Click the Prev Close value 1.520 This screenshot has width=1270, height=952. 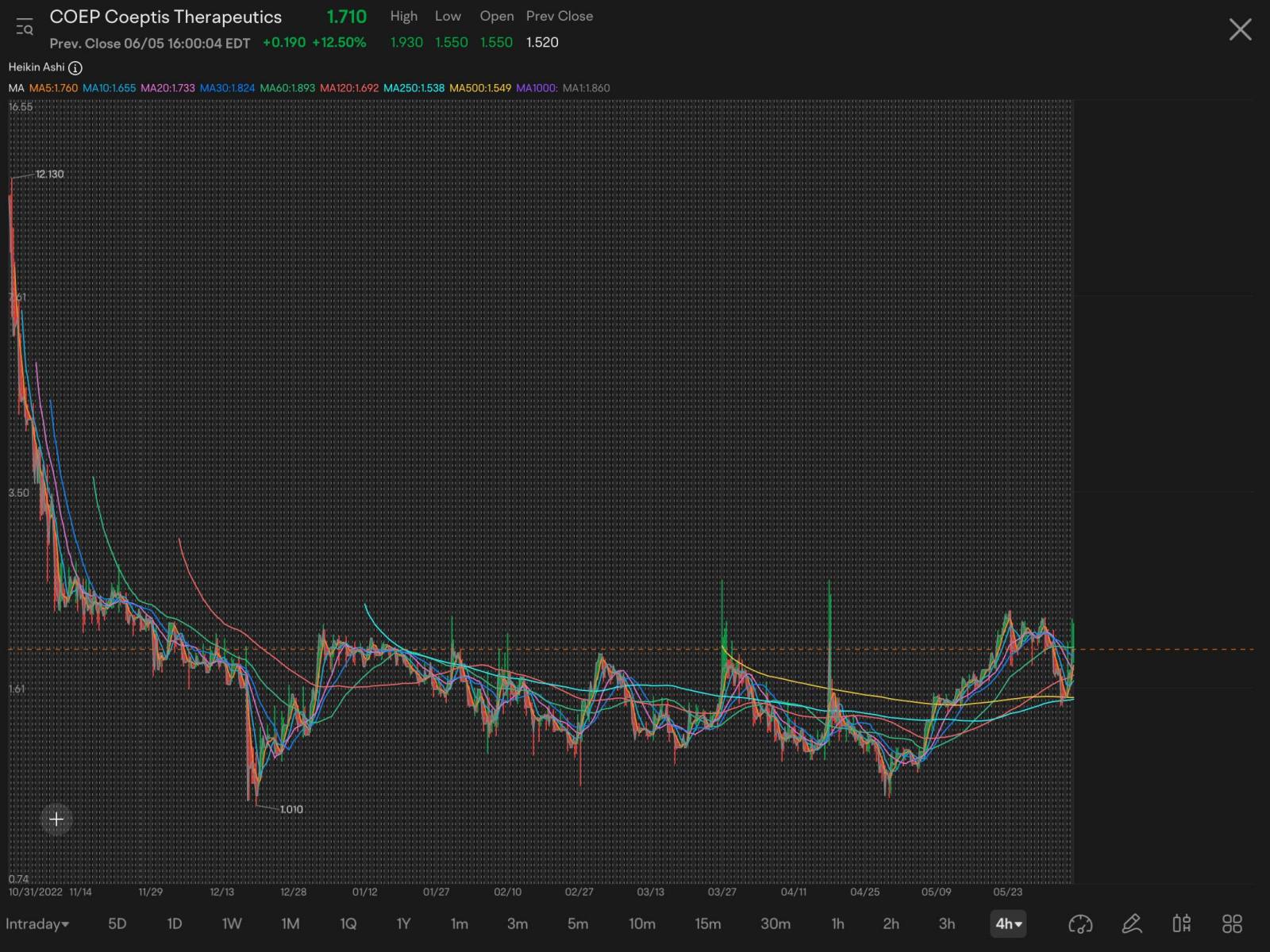(542, 43)
